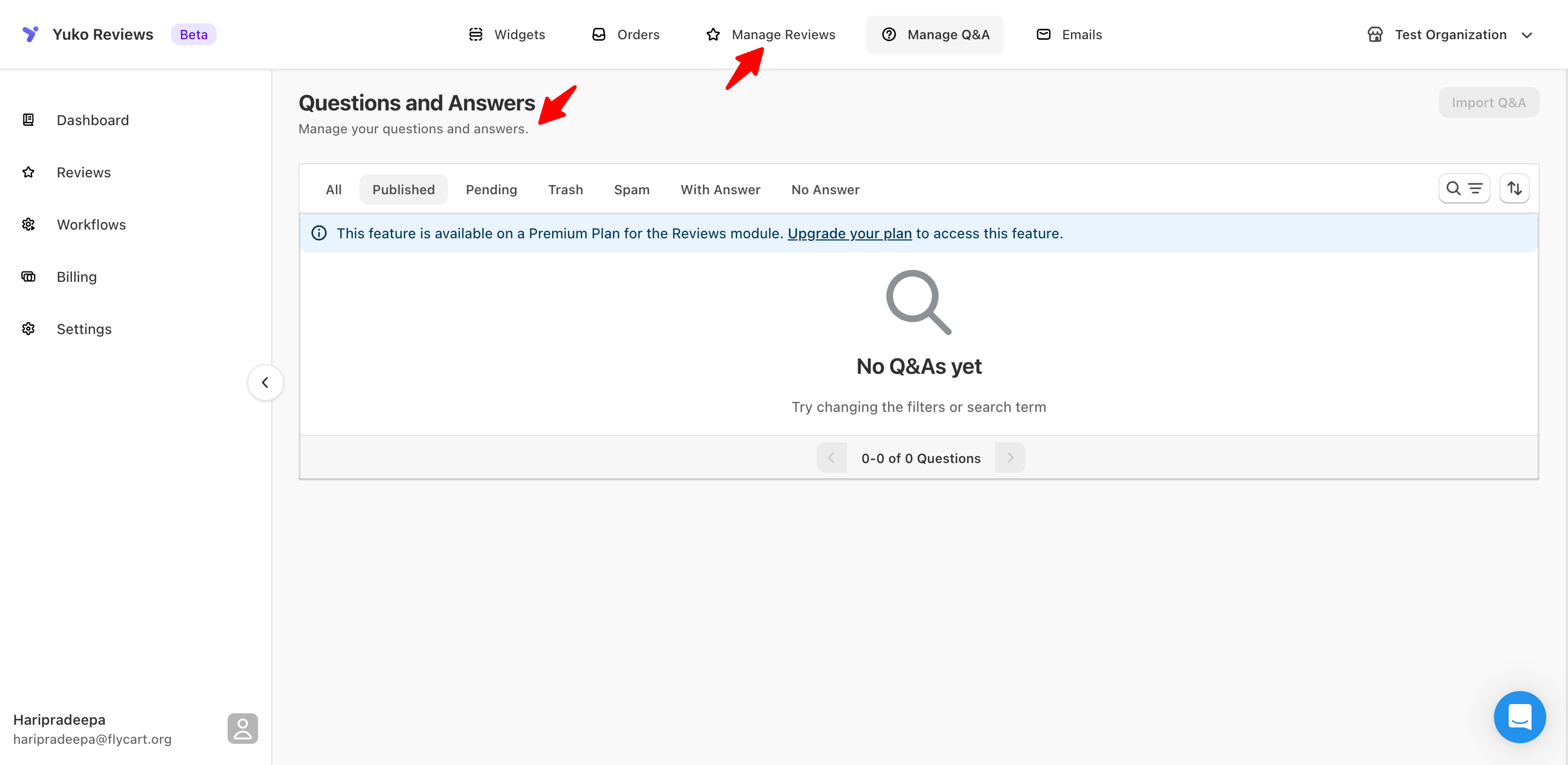Show the With Answer filter tab

pos(720,190)
